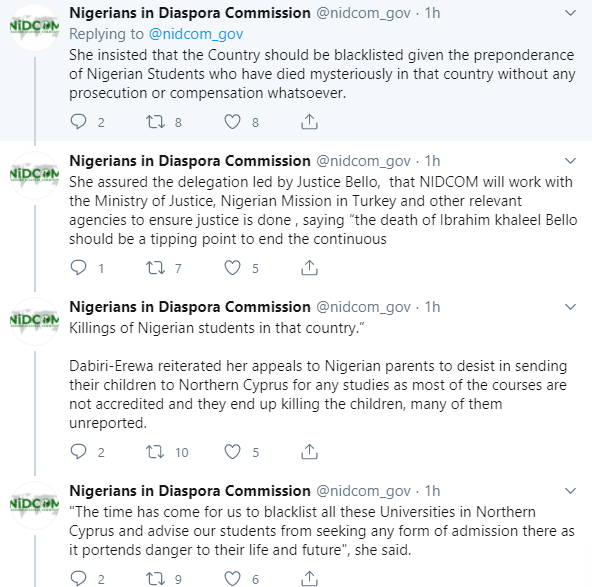592x587 pixels.
Task: Retweet the tweet about country being blacklisted
Action: [156, 122]
